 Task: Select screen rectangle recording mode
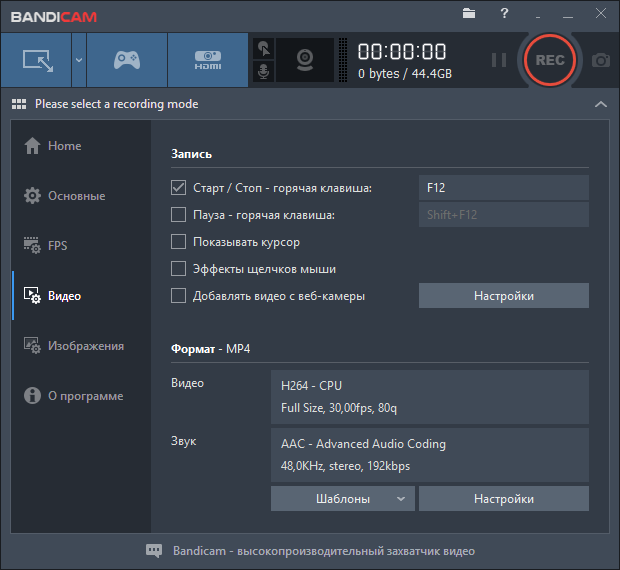tap(36, 60)
